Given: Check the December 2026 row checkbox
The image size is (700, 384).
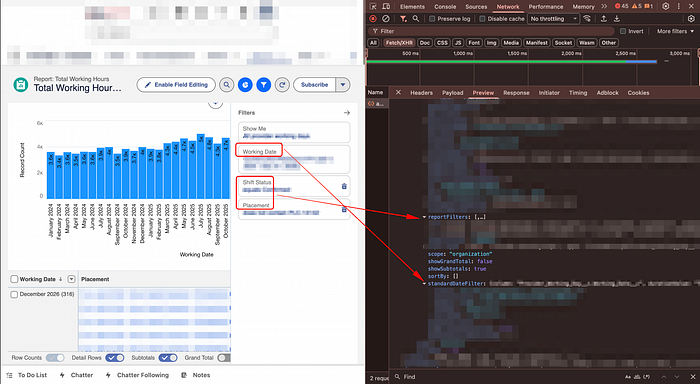Looking at the screenshot, I should (14, 294).
